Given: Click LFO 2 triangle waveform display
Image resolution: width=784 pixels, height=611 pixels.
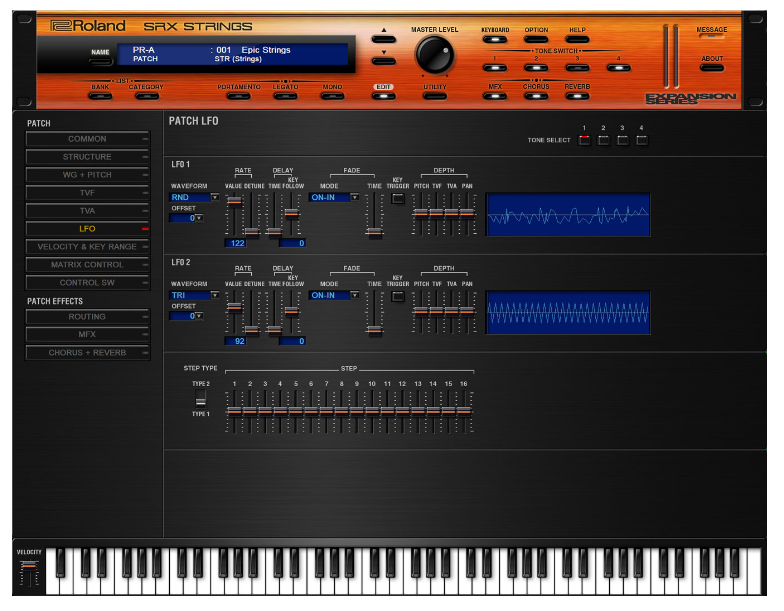Looking at the screenshot, I should click(x=568, y=313).
